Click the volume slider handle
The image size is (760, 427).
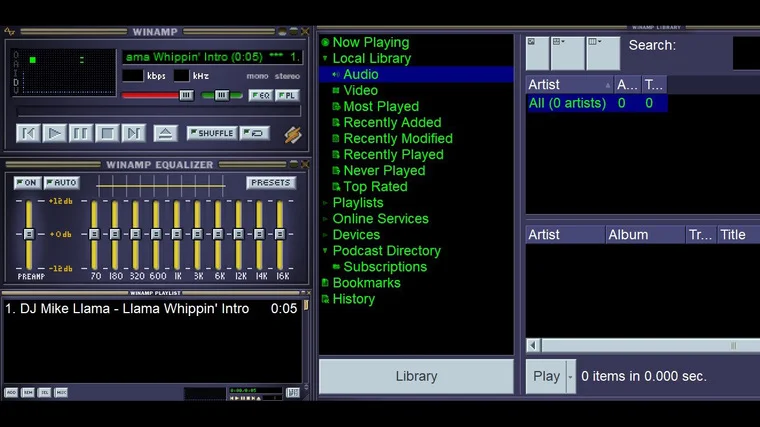point(186,95)
